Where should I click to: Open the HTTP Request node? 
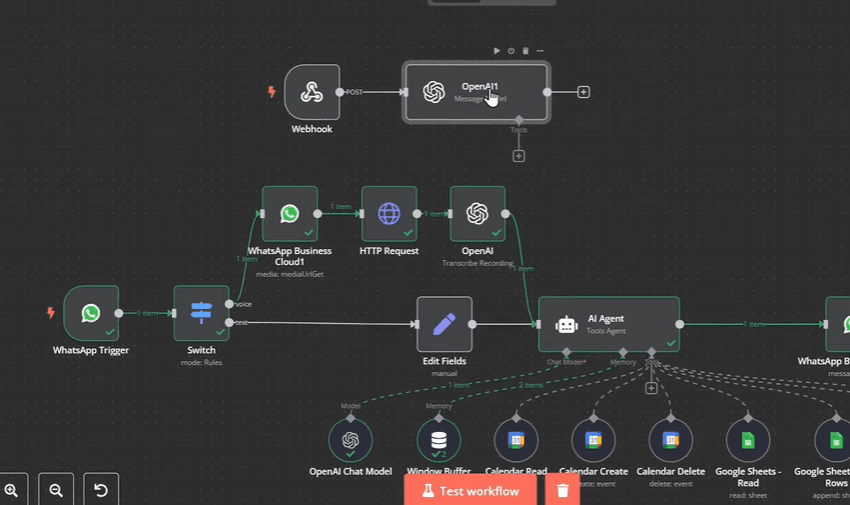[389, 213]
